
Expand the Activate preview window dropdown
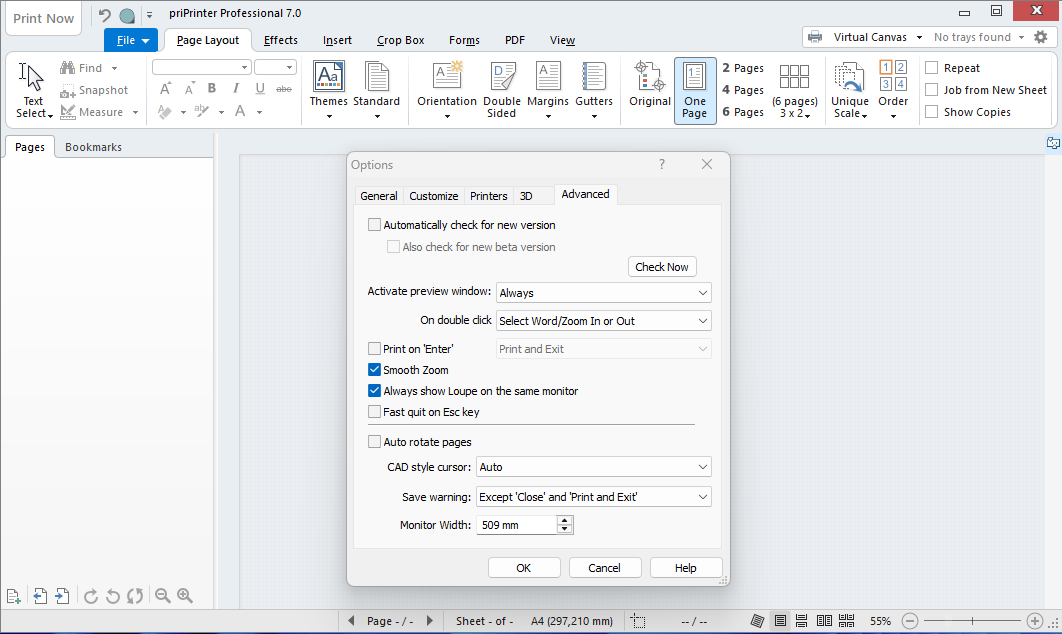[x=603, y=293]
